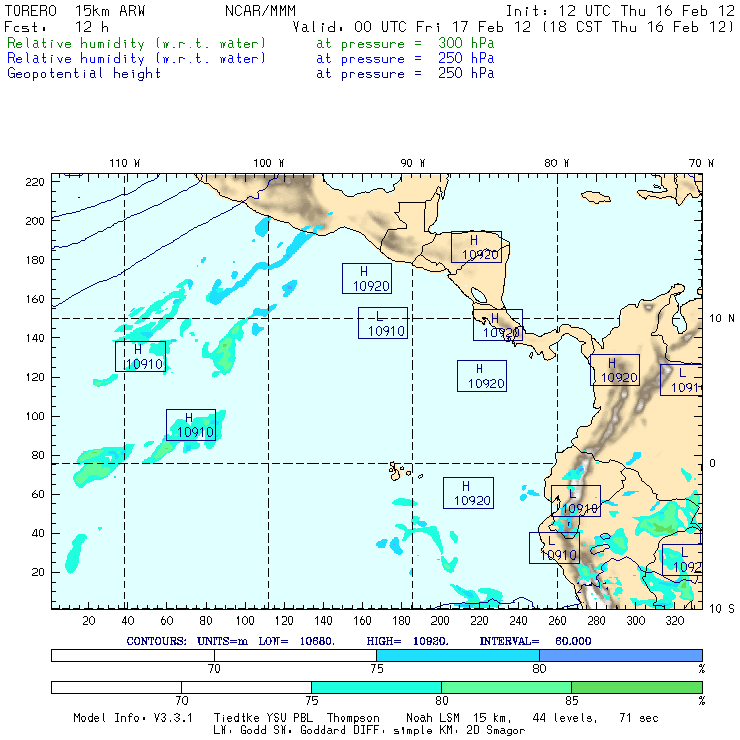Image resolution: width=740 pixels, height=740 pixels.
Task: Select dark green segment of lower colorbar
Action: click(x=636, y=688)
